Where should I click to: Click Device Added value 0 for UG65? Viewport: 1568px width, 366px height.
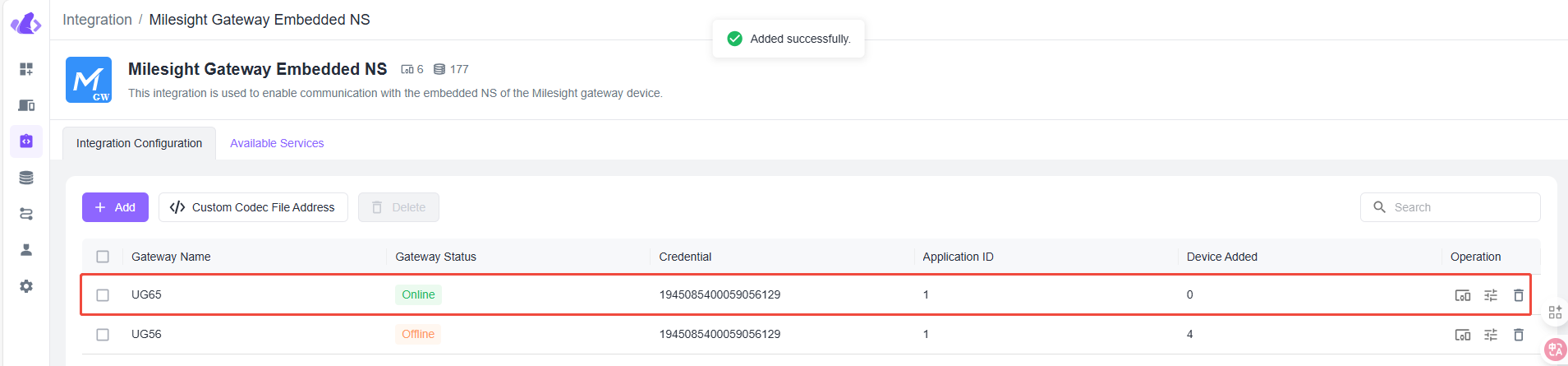(1189, 294)
